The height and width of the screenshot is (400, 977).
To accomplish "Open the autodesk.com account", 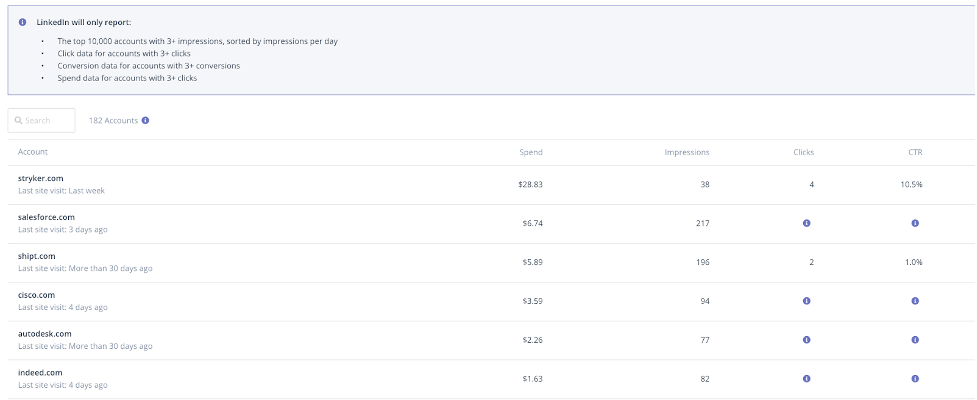I will pyautogui.click(x=45, y=334).
